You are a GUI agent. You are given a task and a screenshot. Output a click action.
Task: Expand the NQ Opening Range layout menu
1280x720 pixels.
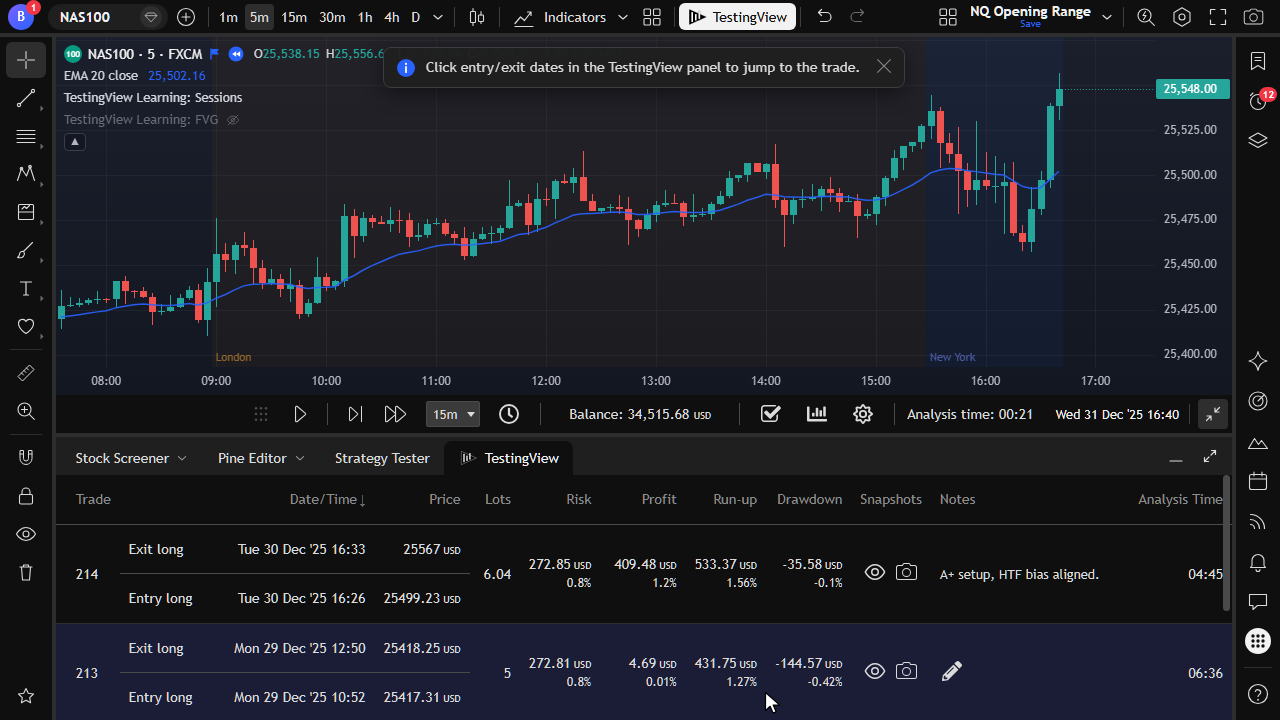point(1106,17)
